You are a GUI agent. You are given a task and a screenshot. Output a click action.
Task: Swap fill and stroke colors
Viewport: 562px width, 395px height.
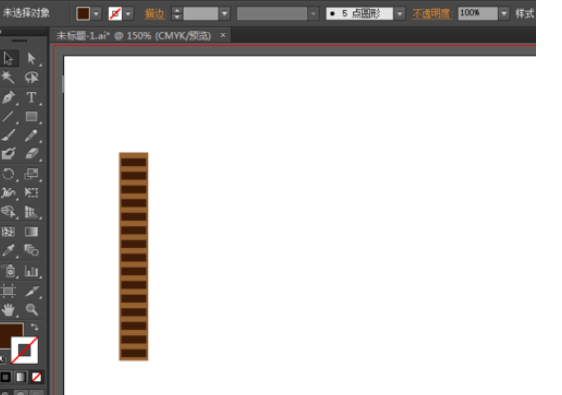34,327
